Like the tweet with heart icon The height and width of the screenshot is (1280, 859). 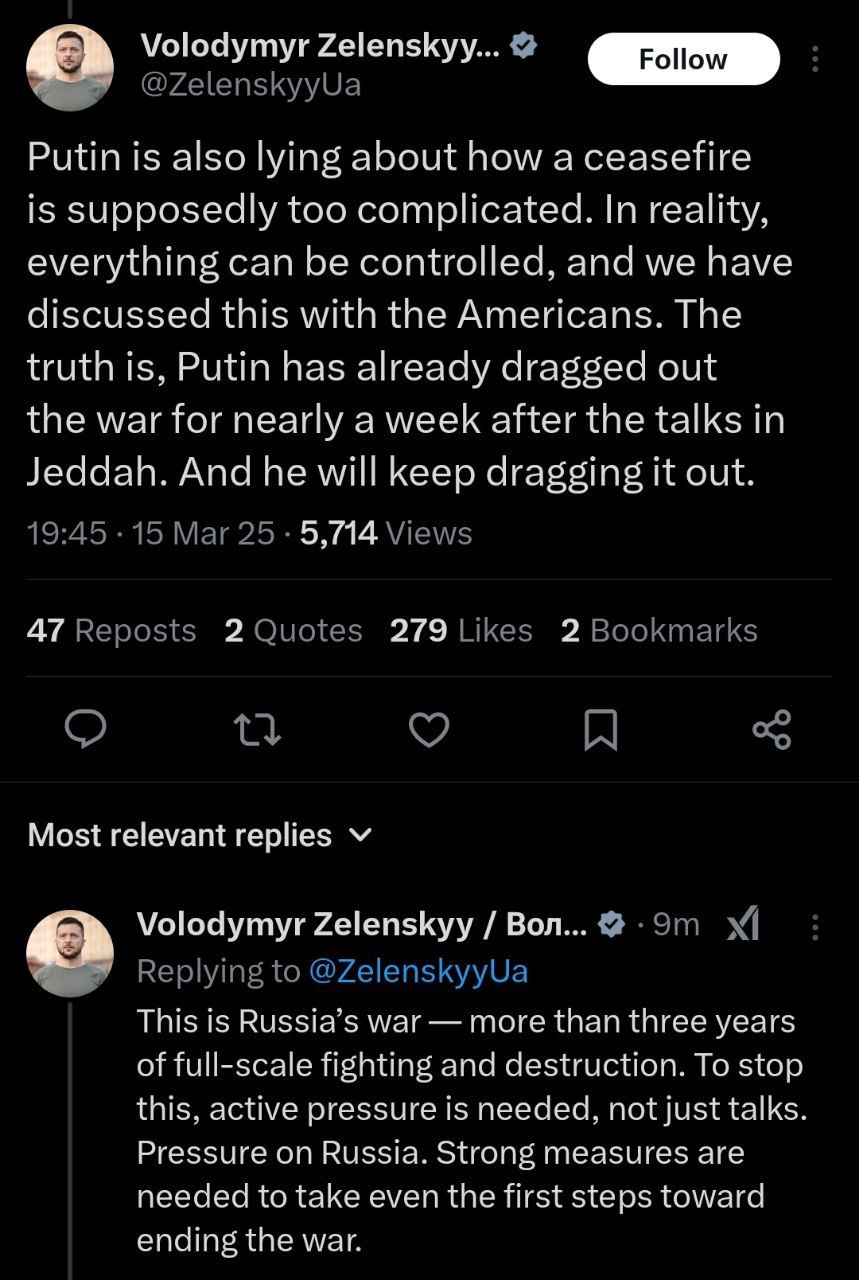click(430, 731)
